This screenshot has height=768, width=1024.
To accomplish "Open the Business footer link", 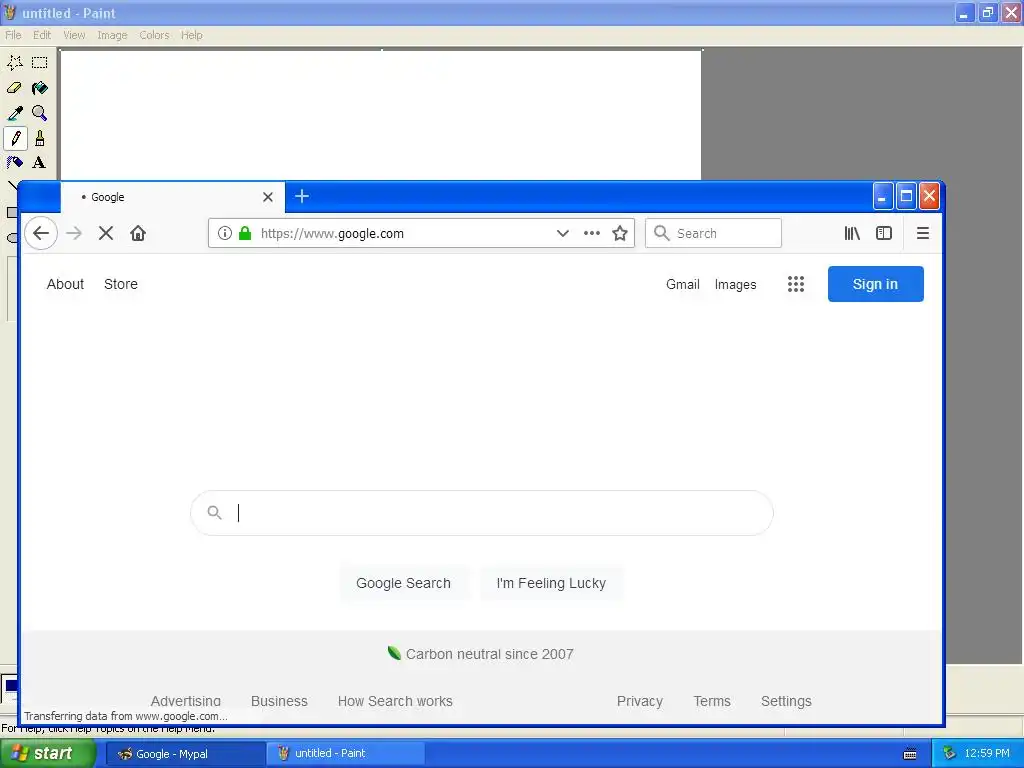I will (279, 701).
